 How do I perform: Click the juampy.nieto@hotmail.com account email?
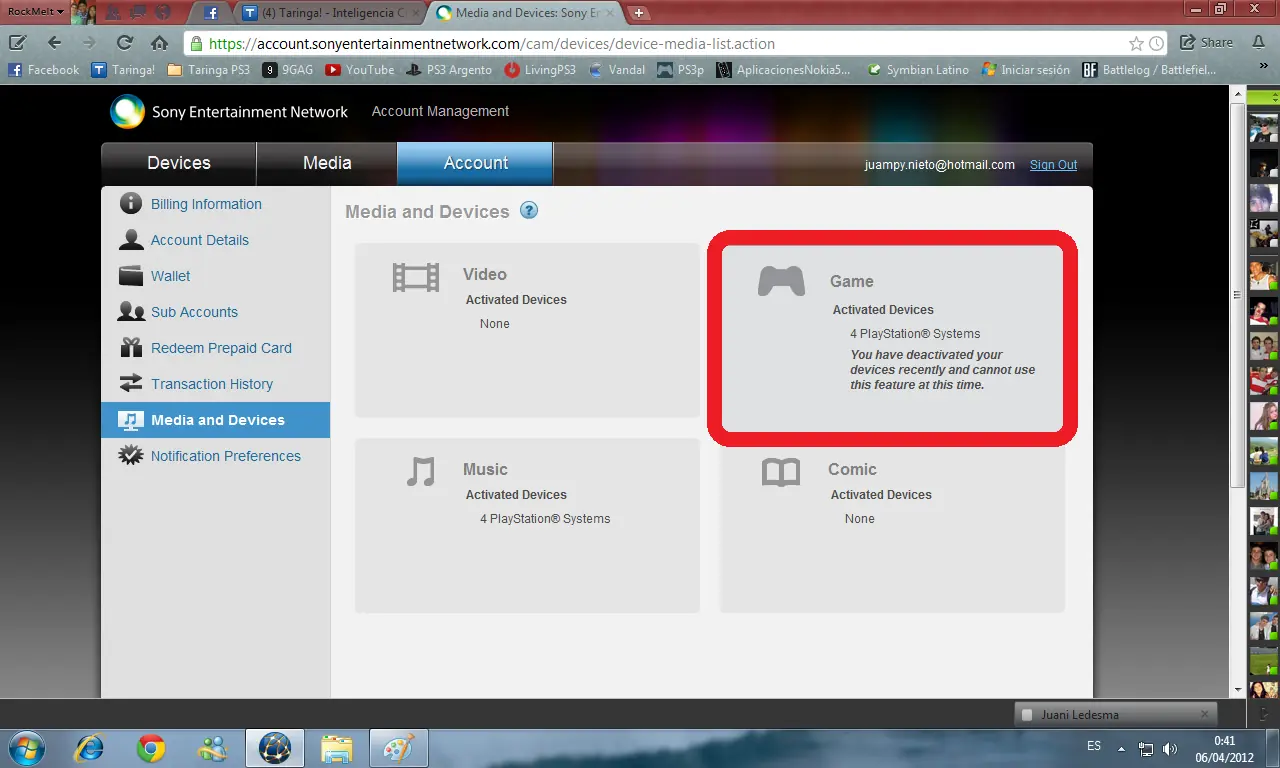pyautogui.click(x=940, y=165)
